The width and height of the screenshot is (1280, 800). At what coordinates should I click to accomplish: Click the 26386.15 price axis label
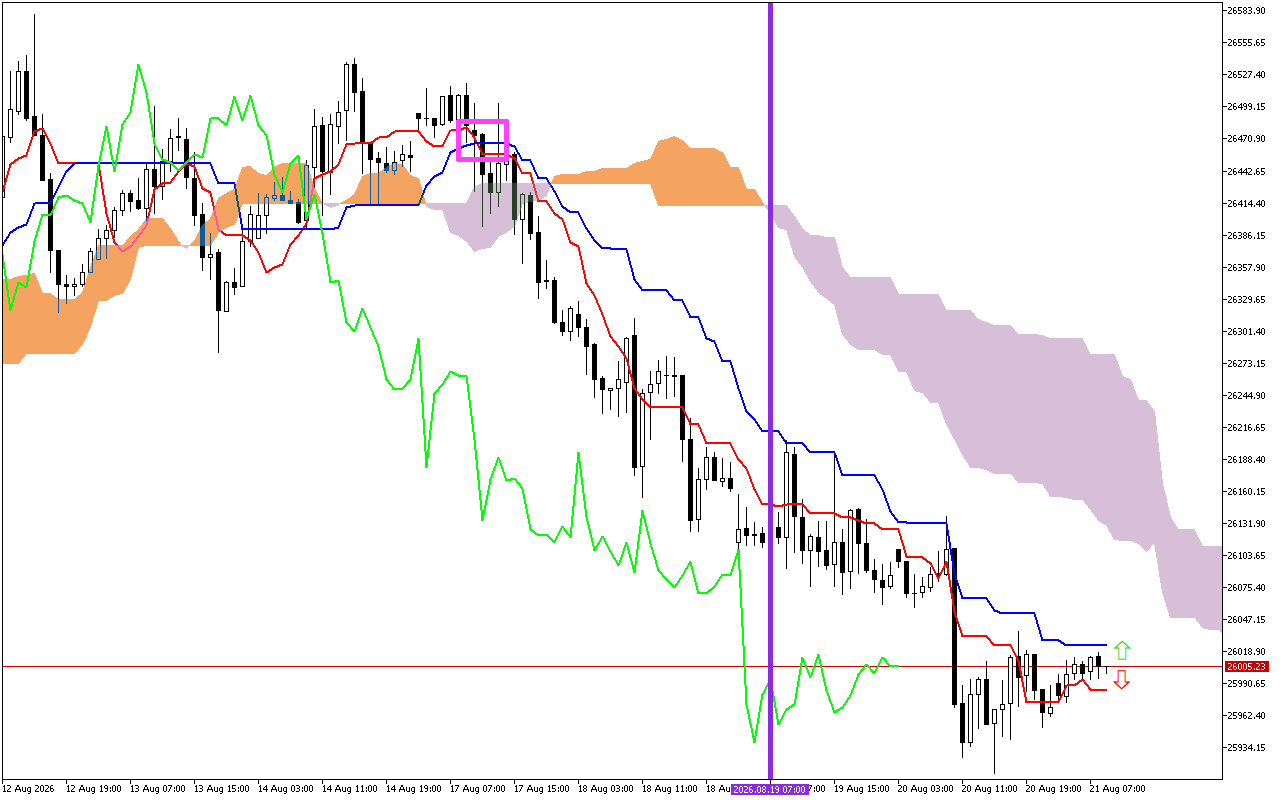click(1246, 235)
